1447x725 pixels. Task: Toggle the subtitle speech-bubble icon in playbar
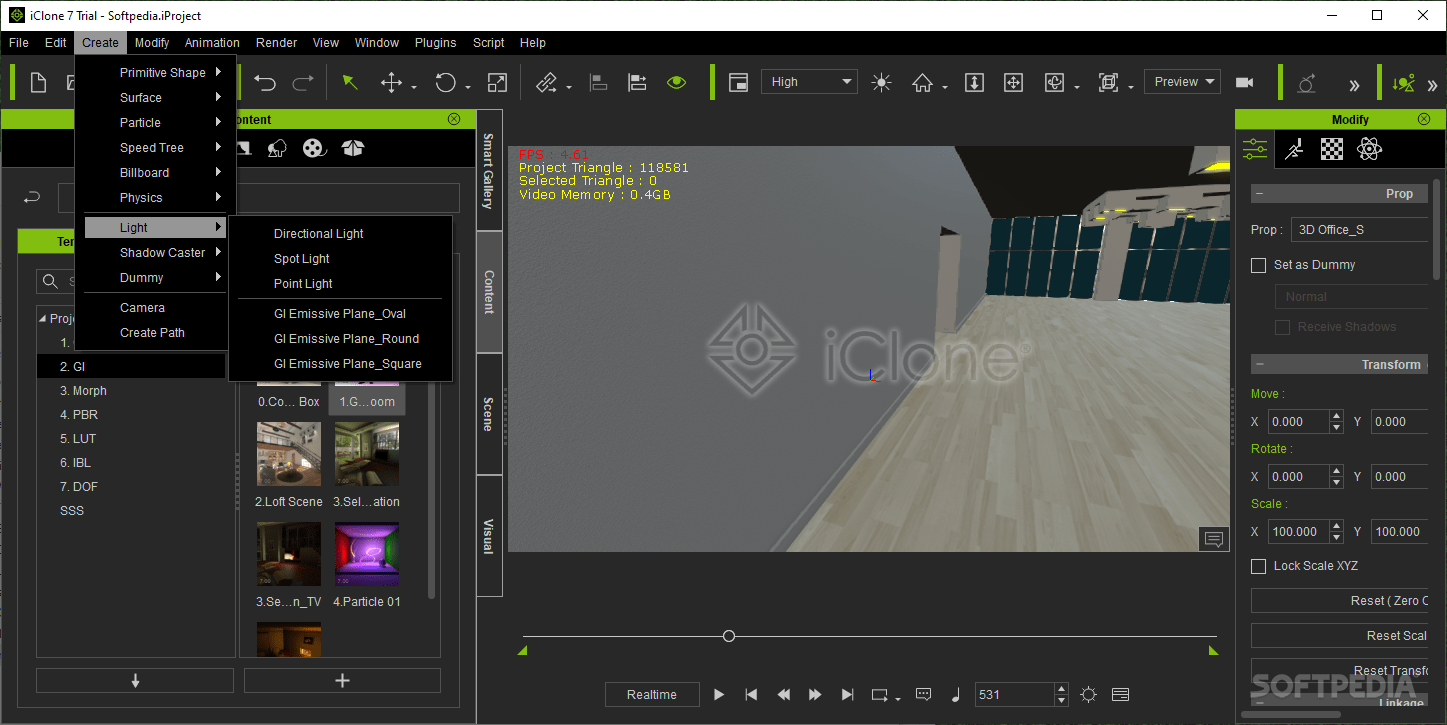(x=923, y=695)
